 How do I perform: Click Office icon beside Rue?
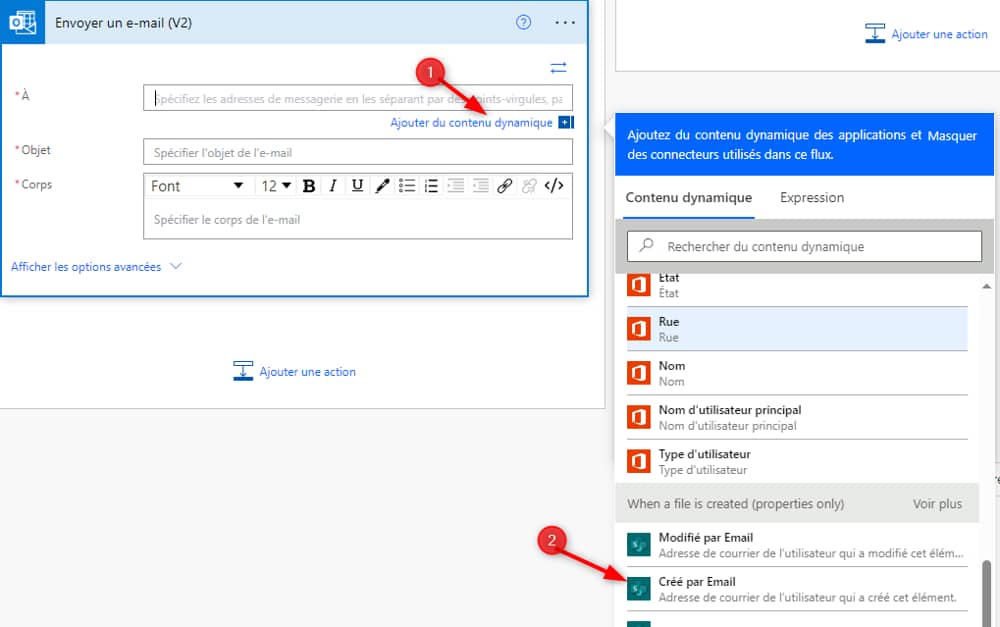[x=638, y=329]
